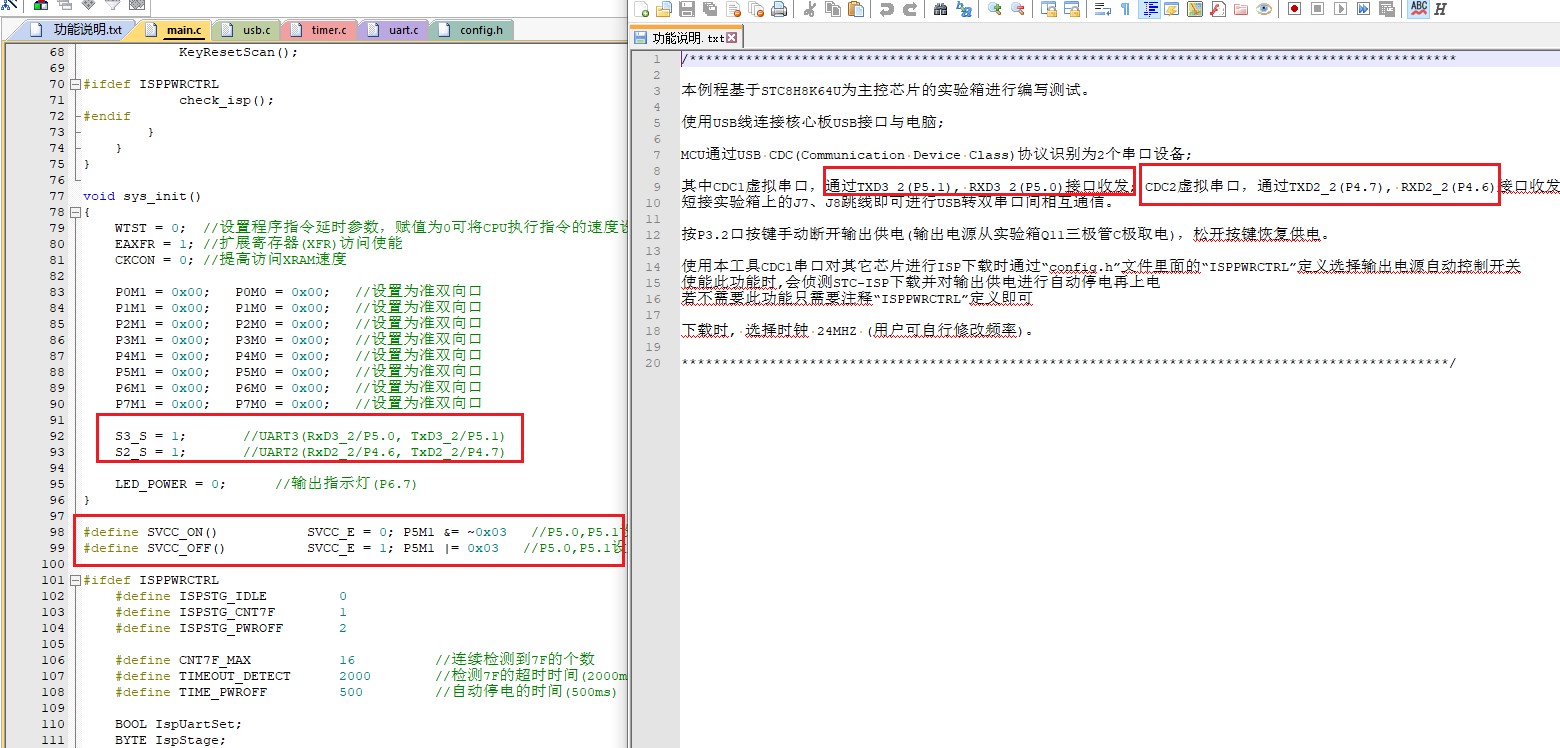Viewport: 1560px width, 748px height.
Task: Click the Zoom in magnifier icon
Action: 995,10
